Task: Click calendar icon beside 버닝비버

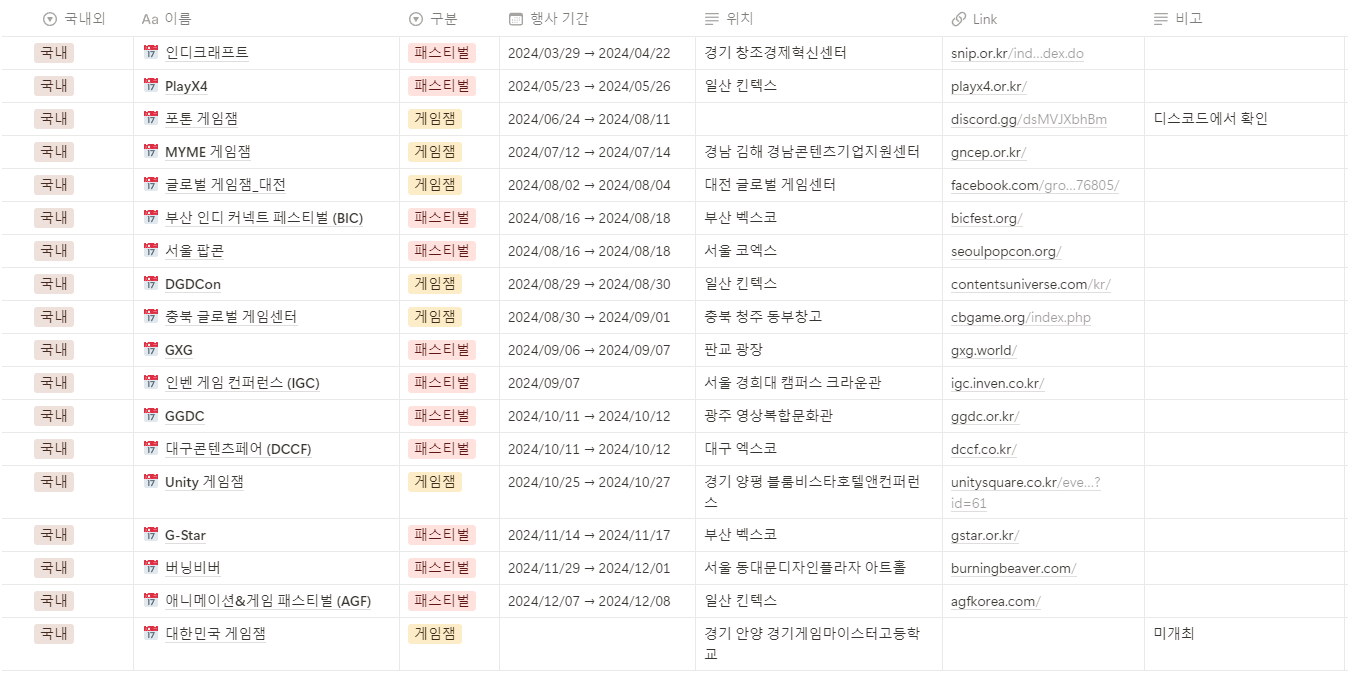Action: coord(151,567)
